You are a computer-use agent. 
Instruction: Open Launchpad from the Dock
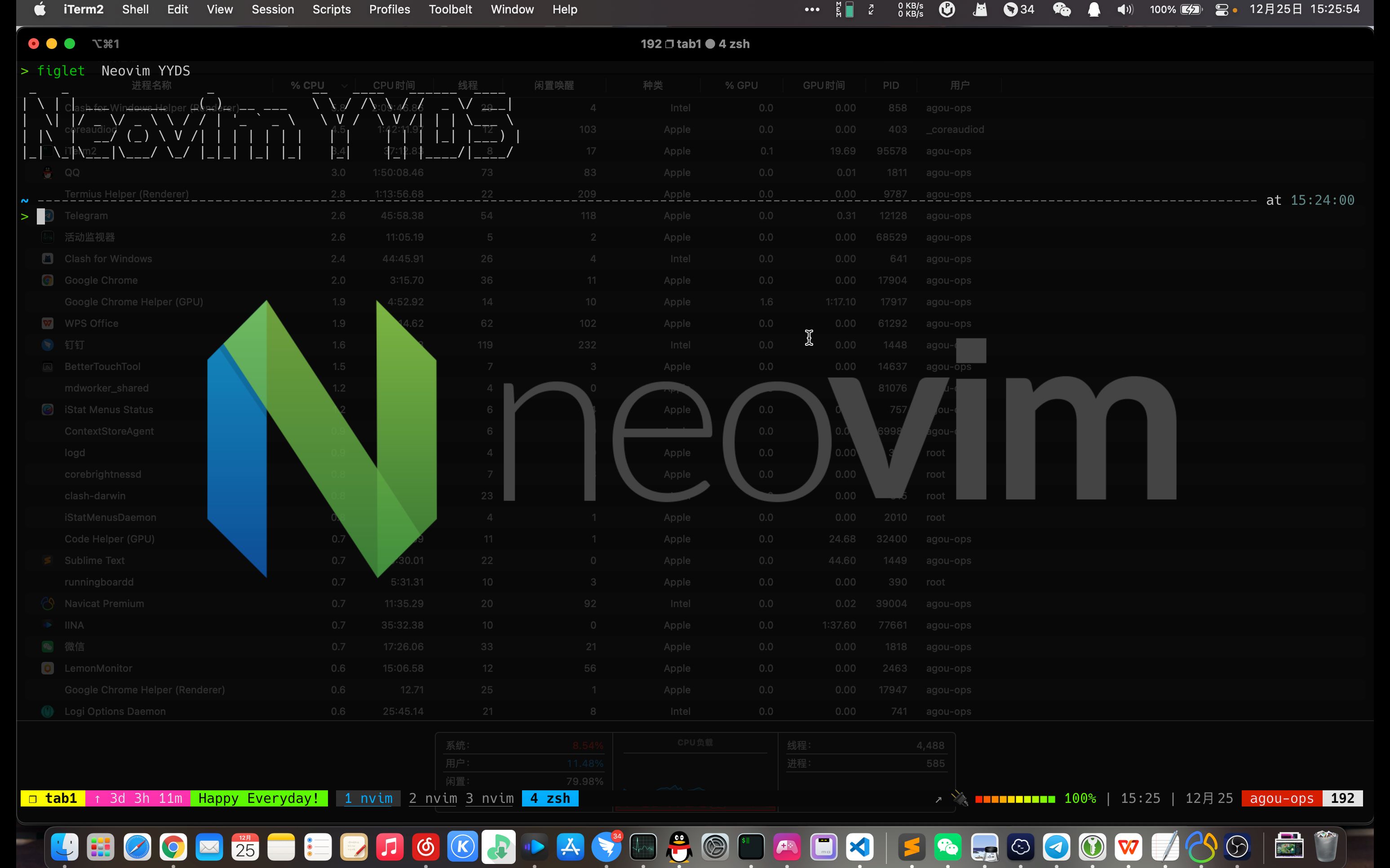tap(101, 847)
